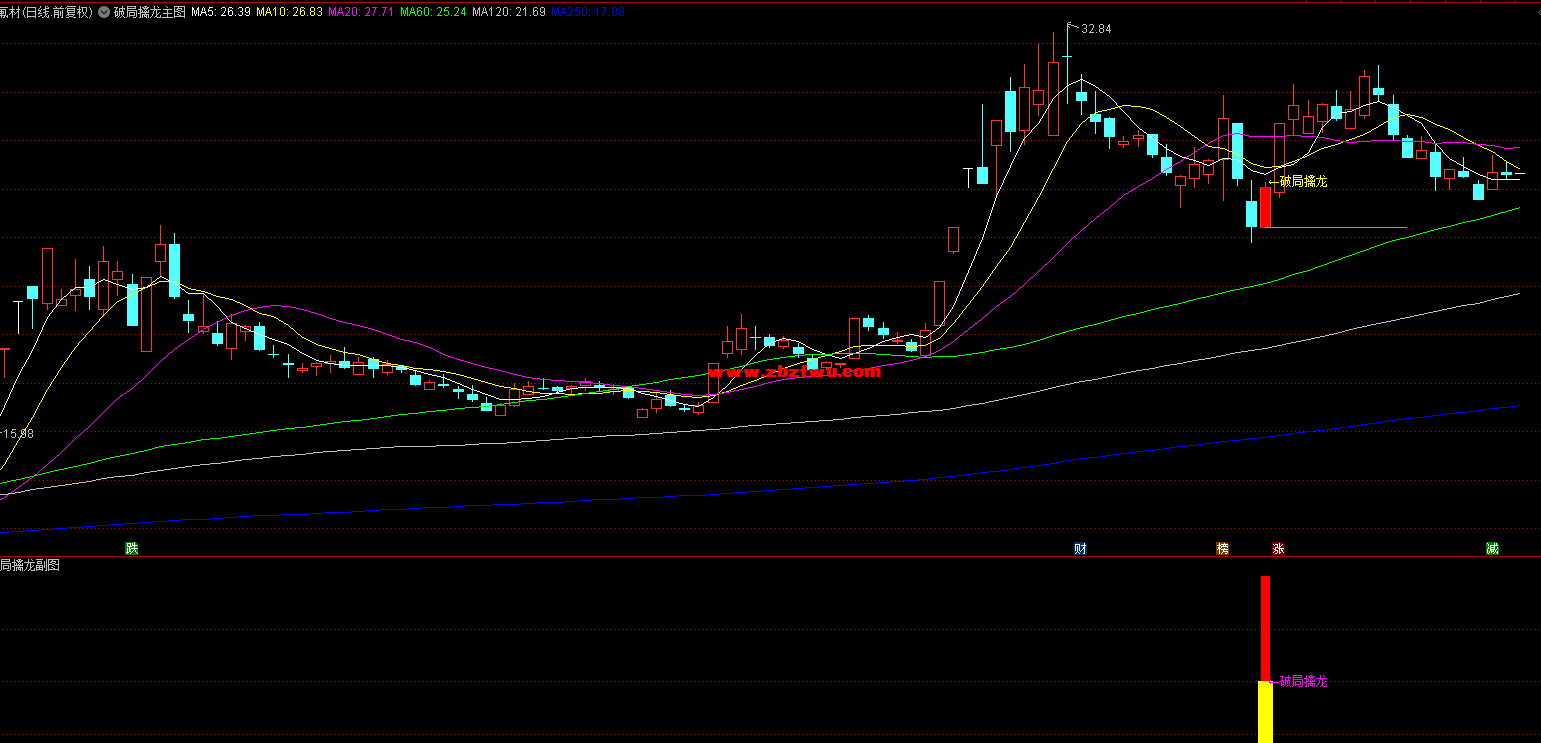Click the red signal bar in sub-chart
This screenshot has width=1541, height=743.
click(1265, 627)
